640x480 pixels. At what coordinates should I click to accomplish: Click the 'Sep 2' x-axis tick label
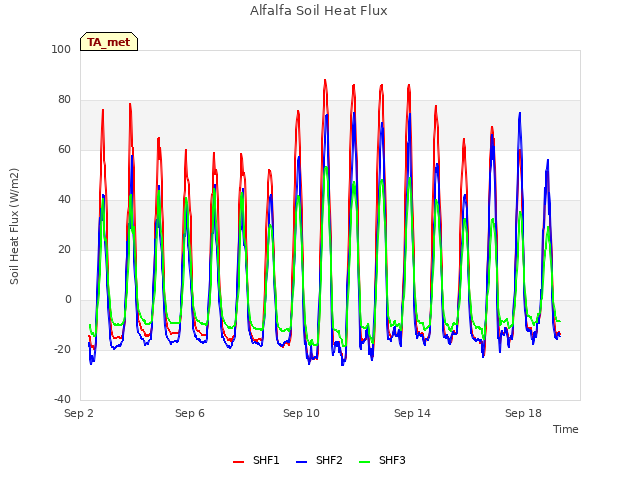point(79,413)
